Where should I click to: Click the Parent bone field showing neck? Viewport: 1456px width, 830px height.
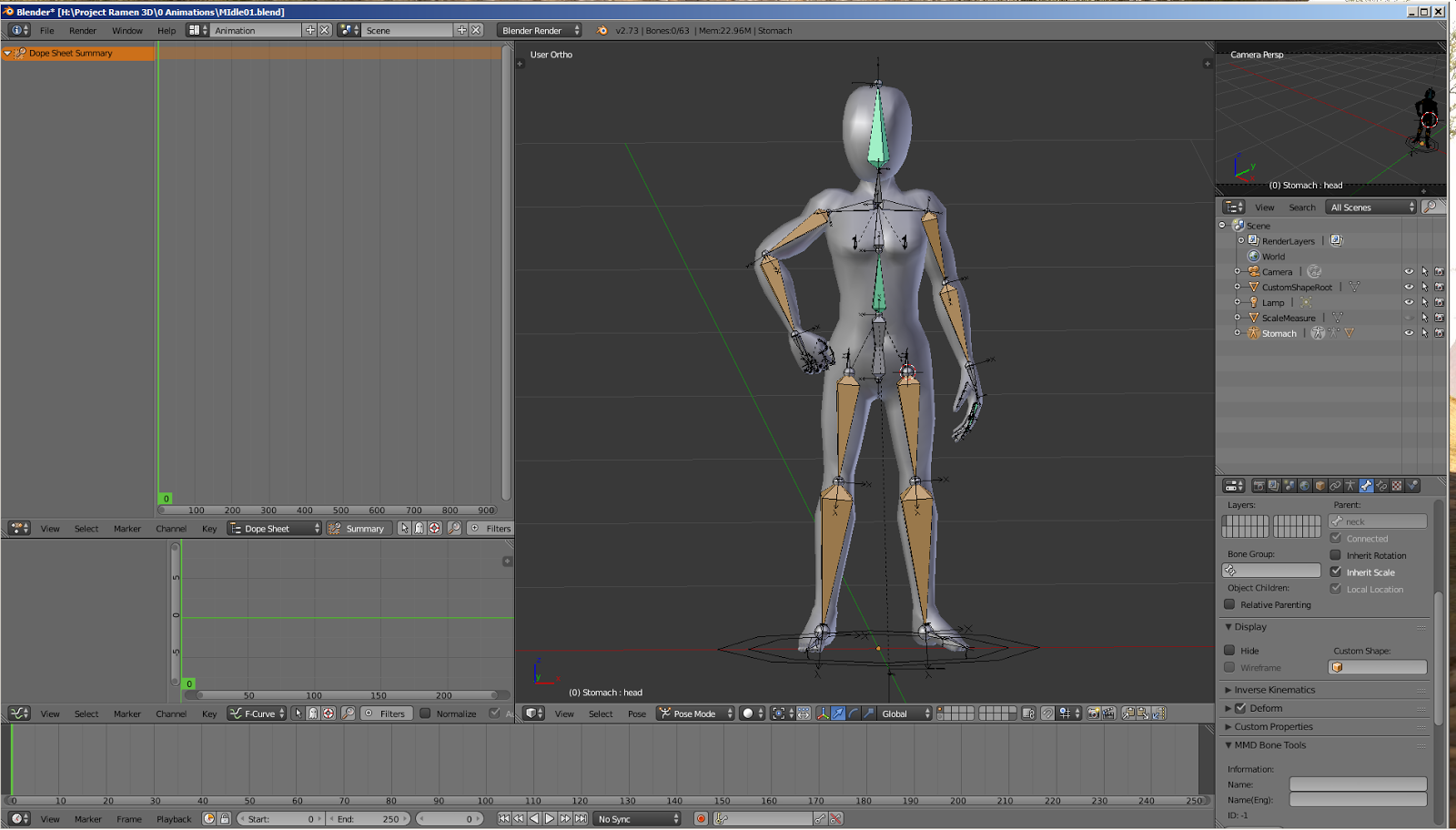1378,521
